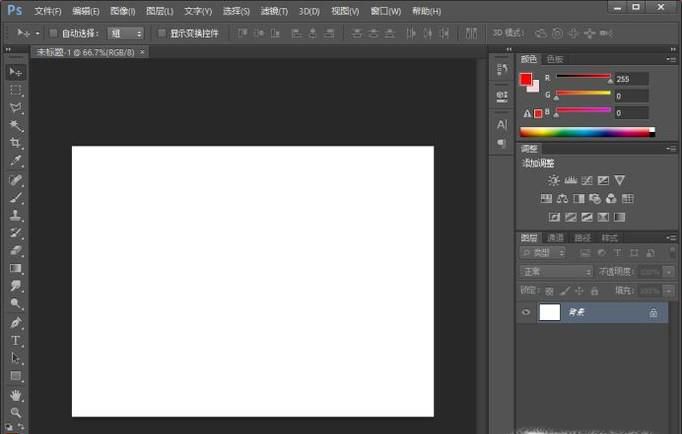Open the 调整 panel flyout menu
Image resolution: width=682 pixels, height=434 pixels.
pos(671,149)
